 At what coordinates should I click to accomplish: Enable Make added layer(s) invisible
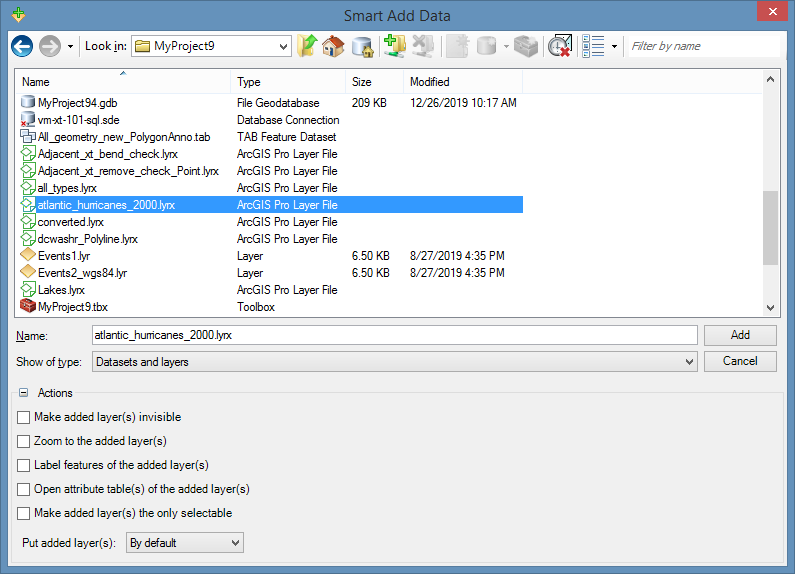pyautogui.click(x=23, y=417)
